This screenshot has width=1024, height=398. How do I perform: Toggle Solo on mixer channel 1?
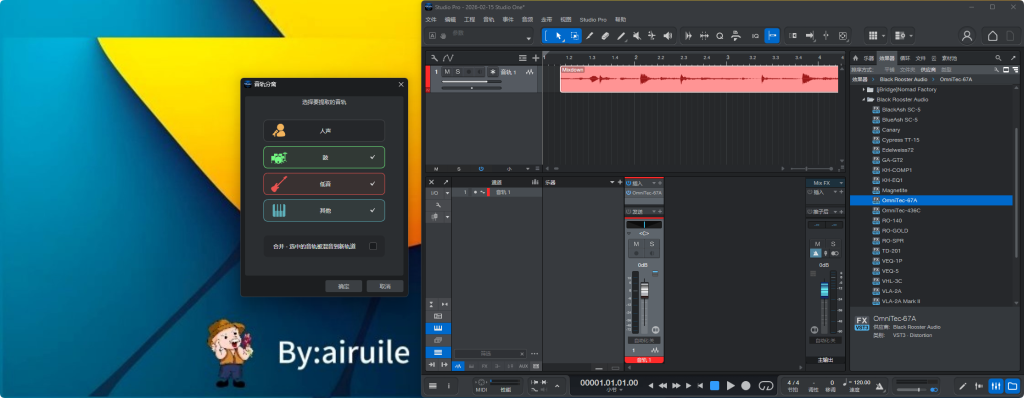[651, 244]
